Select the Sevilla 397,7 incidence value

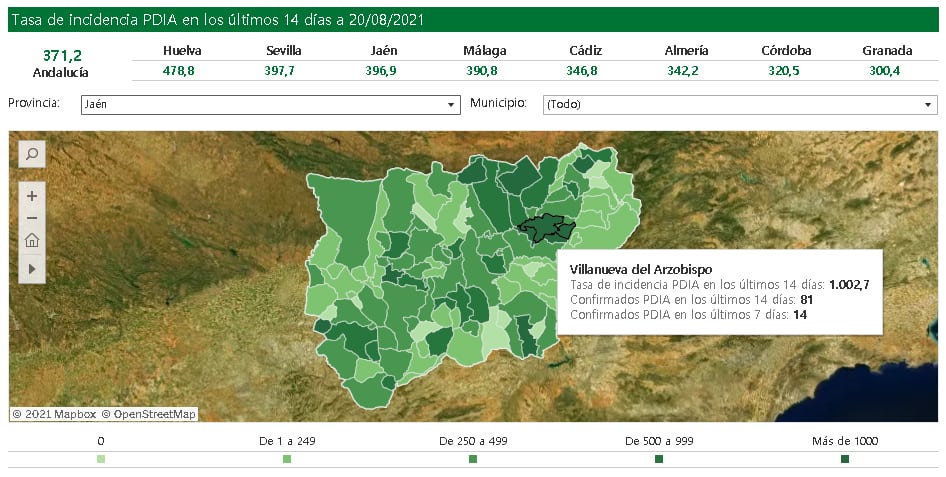[x=284, y=71]
